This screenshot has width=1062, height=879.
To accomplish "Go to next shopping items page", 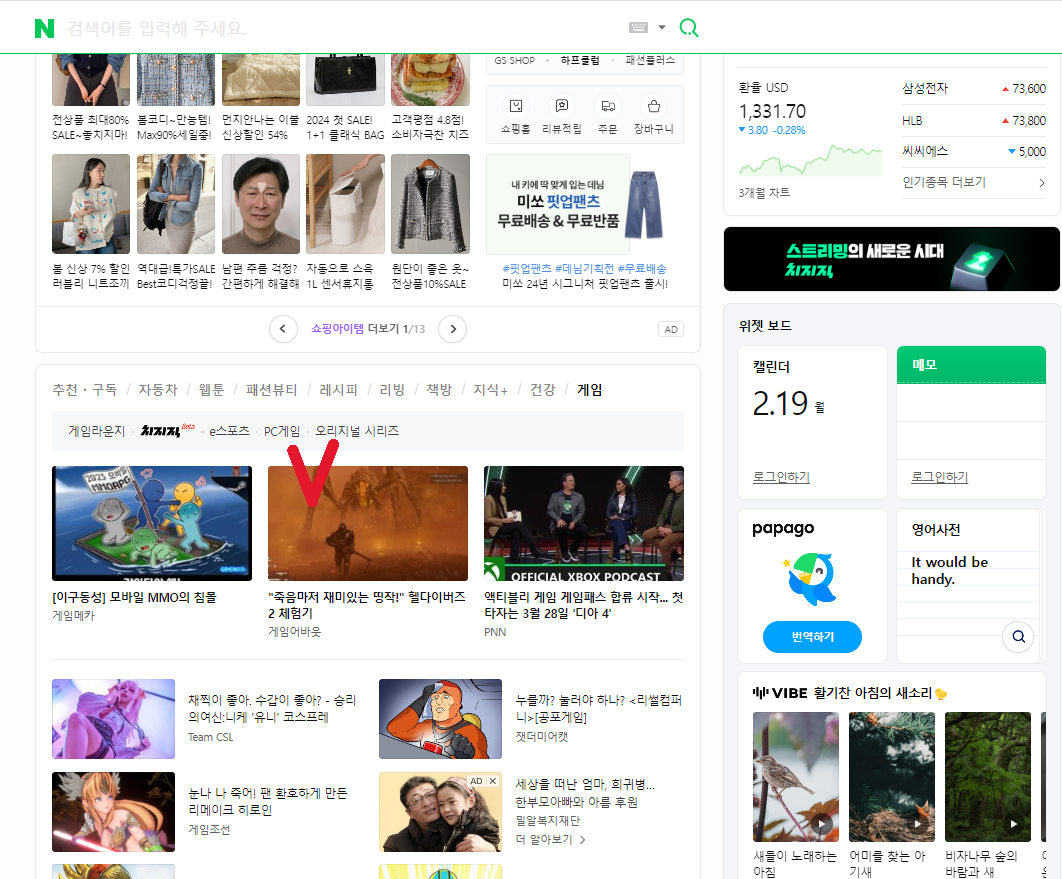I will 453,329.
